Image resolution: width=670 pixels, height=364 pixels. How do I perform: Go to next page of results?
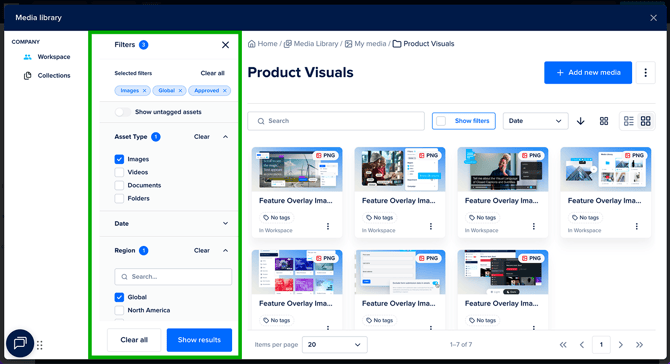tap(621, 345)
